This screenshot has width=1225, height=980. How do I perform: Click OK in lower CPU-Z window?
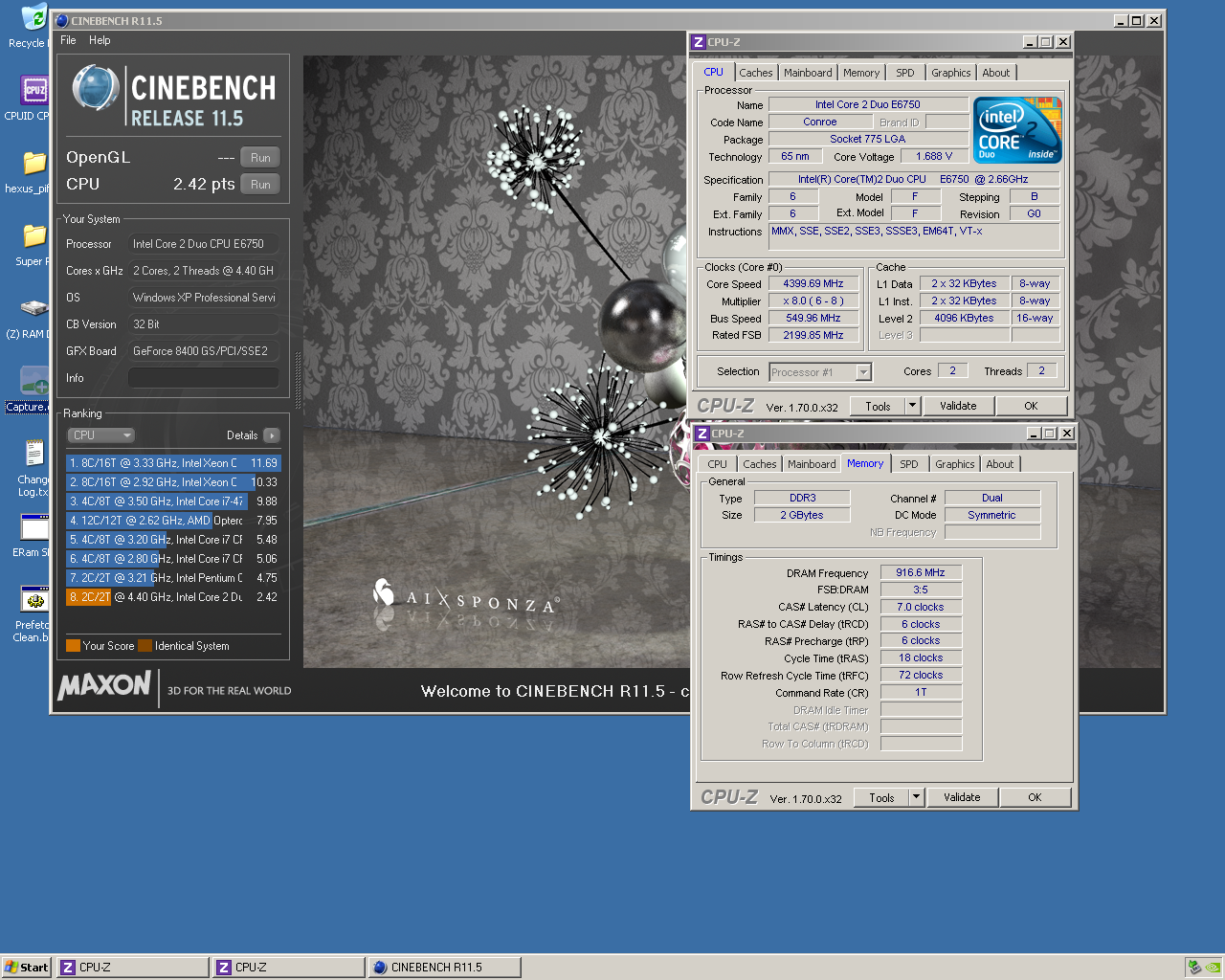tap(1035, 798)
